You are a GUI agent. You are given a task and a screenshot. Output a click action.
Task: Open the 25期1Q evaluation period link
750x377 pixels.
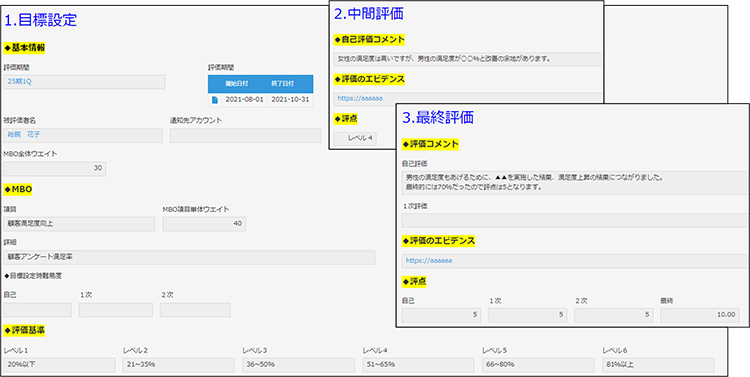[x=20, y=82]
